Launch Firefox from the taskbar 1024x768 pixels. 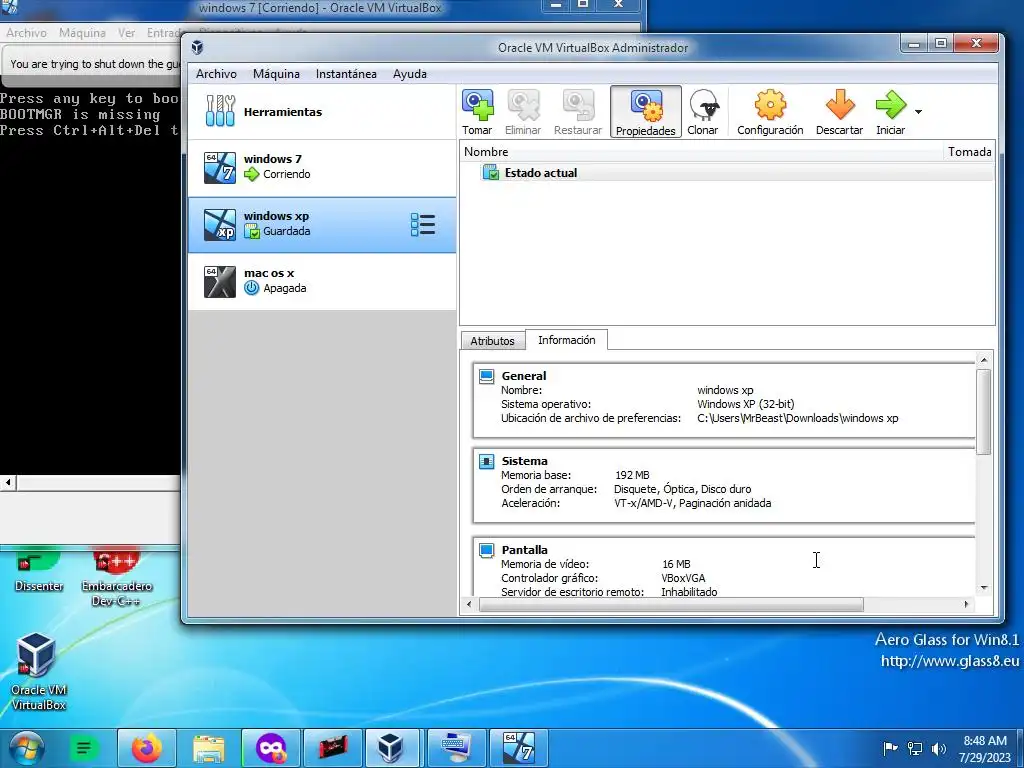coord(146,748)
